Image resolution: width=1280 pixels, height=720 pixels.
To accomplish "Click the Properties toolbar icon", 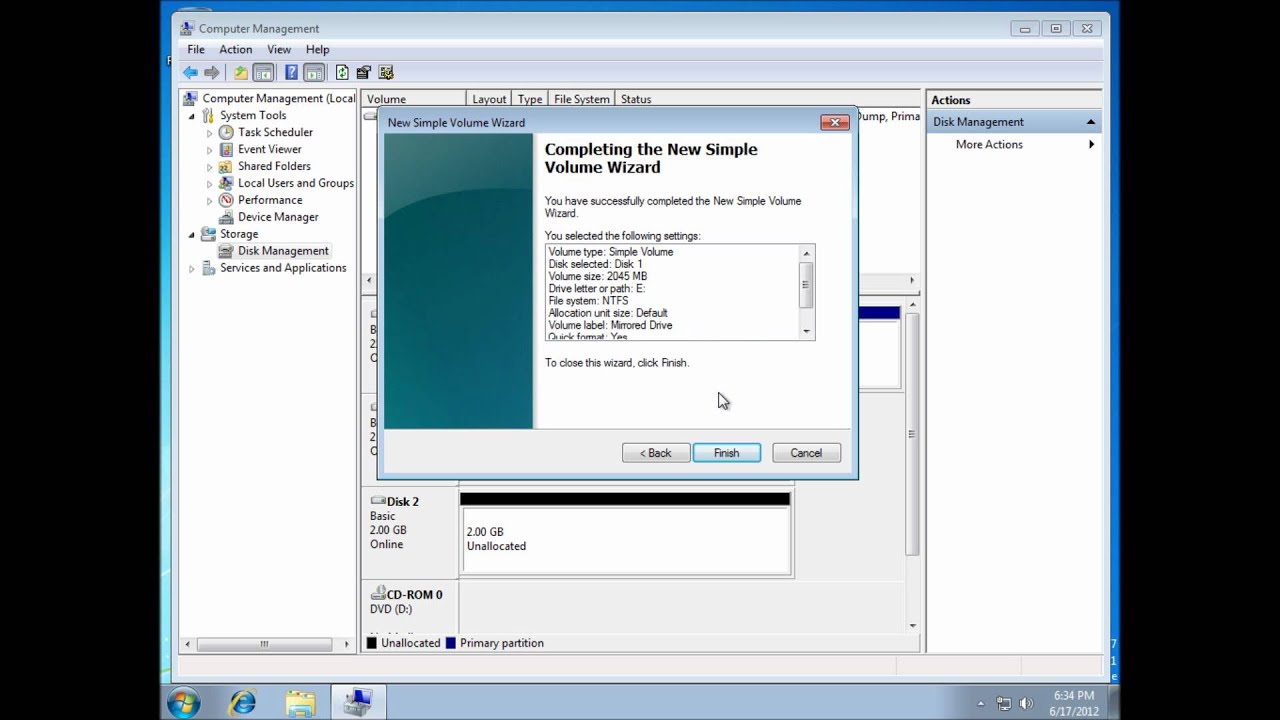I will [x=364, y=72].
